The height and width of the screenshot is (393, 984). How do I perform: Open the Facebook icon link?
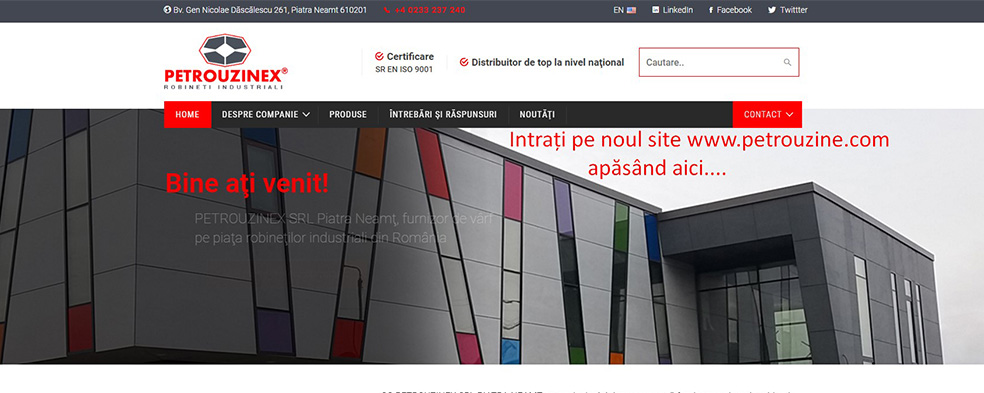pos(711,10)
